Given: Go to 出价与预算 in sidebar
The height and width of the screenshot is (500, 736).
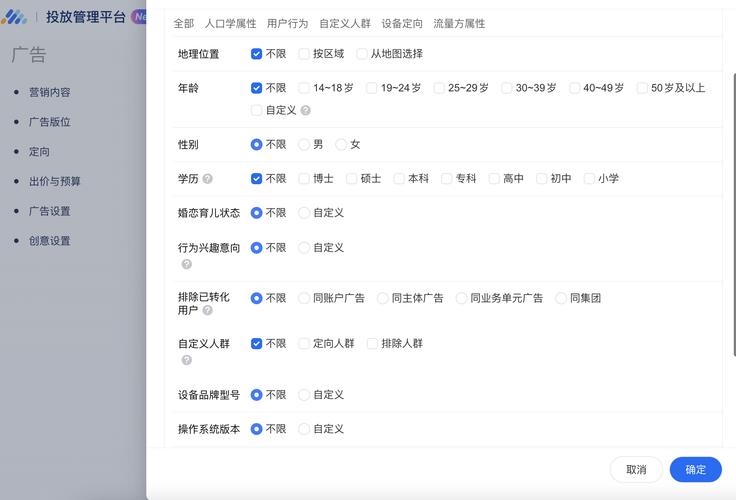Looking at the screenshot, I should pyautogui.click(x=54, y=181).
